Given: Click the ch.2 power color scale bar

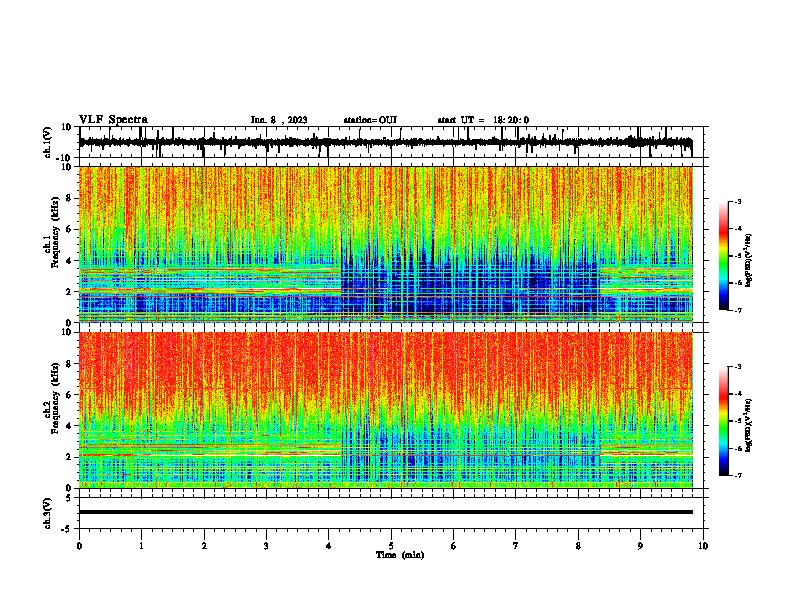Looking at the screenshot, I should tap(724, 421).
